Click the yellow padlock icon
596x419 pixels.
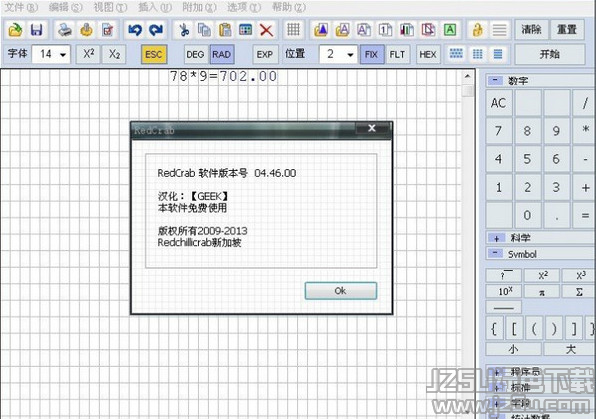click(477, 30)
